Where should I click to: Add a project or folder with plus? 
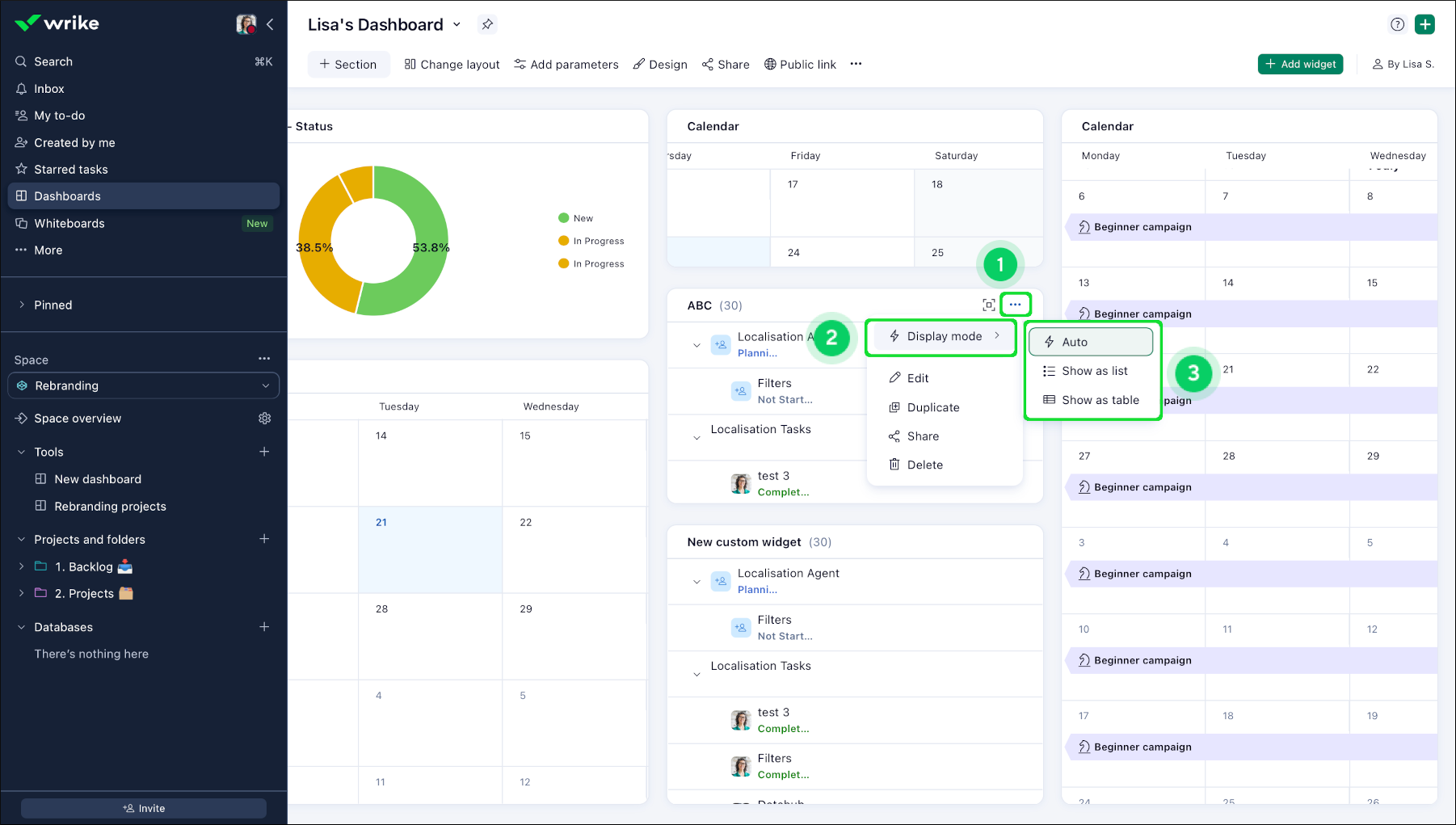(x=264, y=539)
